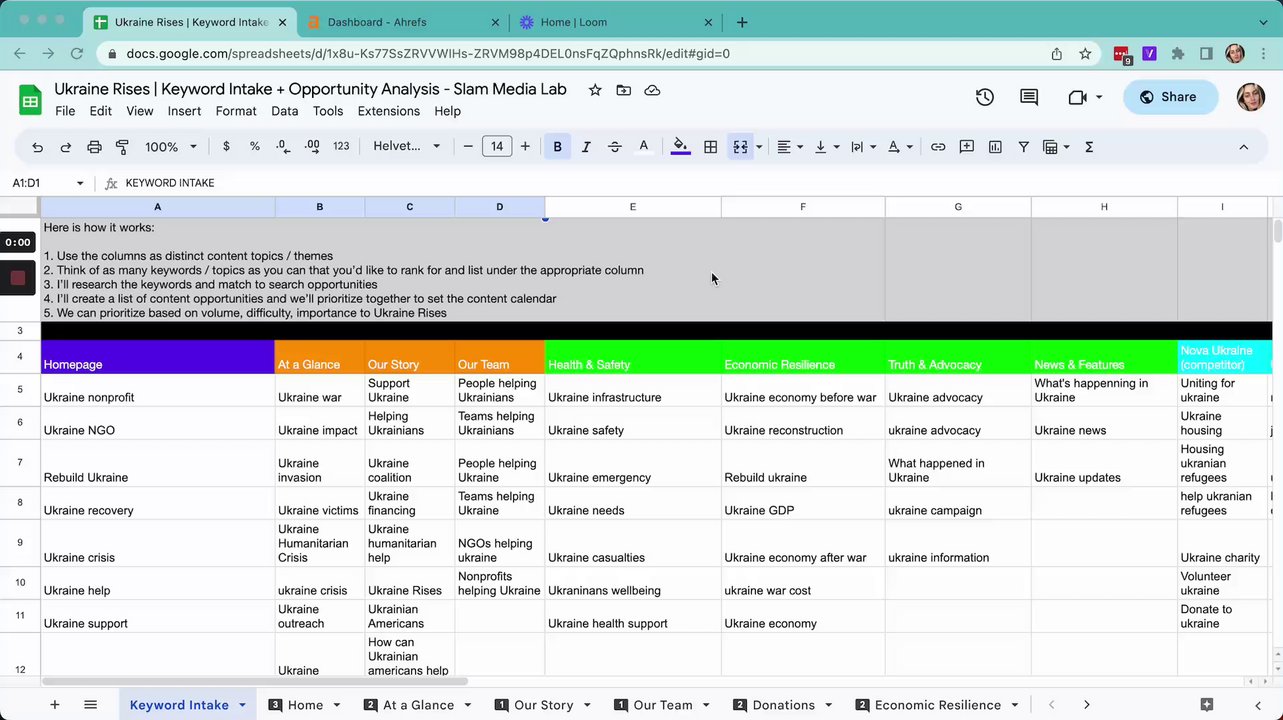The height and width of the screenshot is (720, 1283).
Task: Open text rotation dropdown
Action: click(x=900, y=147)
